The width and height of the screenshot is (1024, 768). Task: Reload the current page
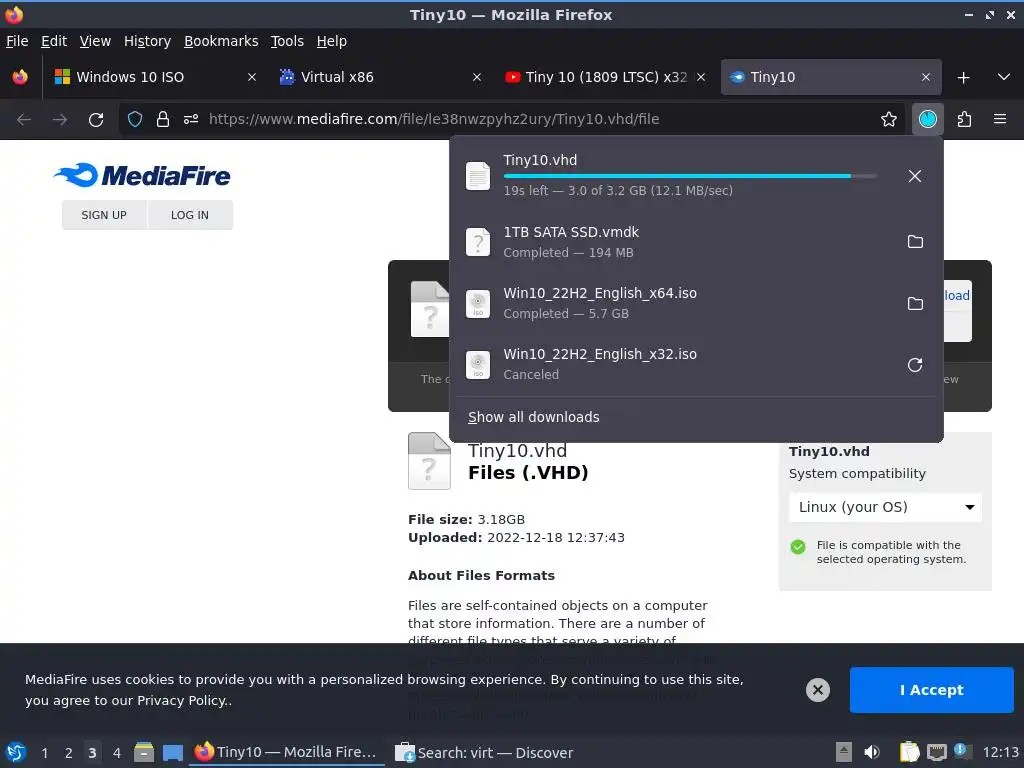(x=96, y=120)
